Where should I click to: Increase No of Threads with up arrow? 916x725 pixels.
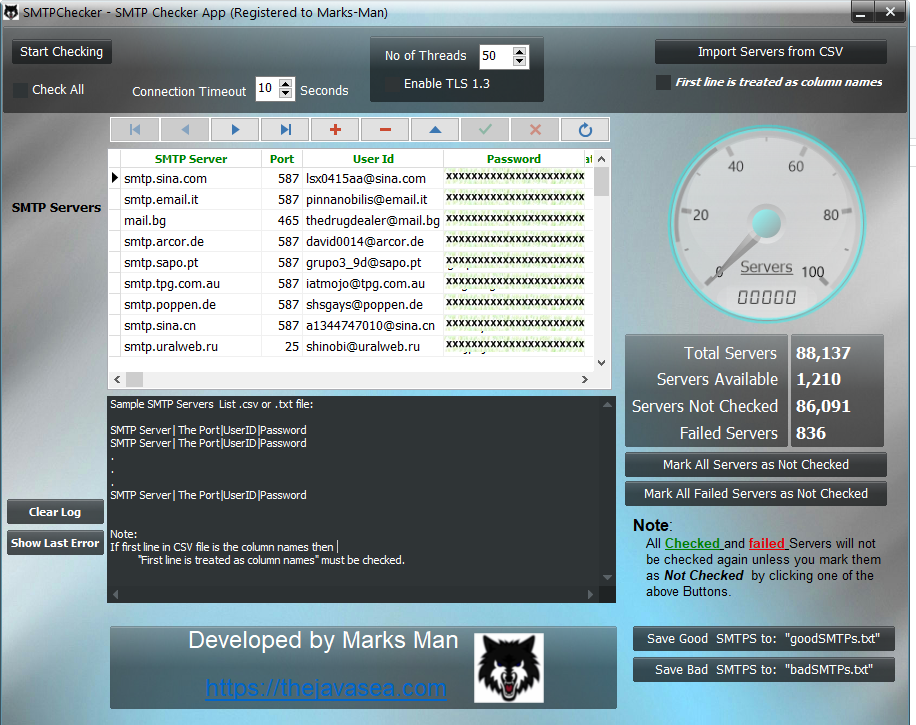click(519, 51)
